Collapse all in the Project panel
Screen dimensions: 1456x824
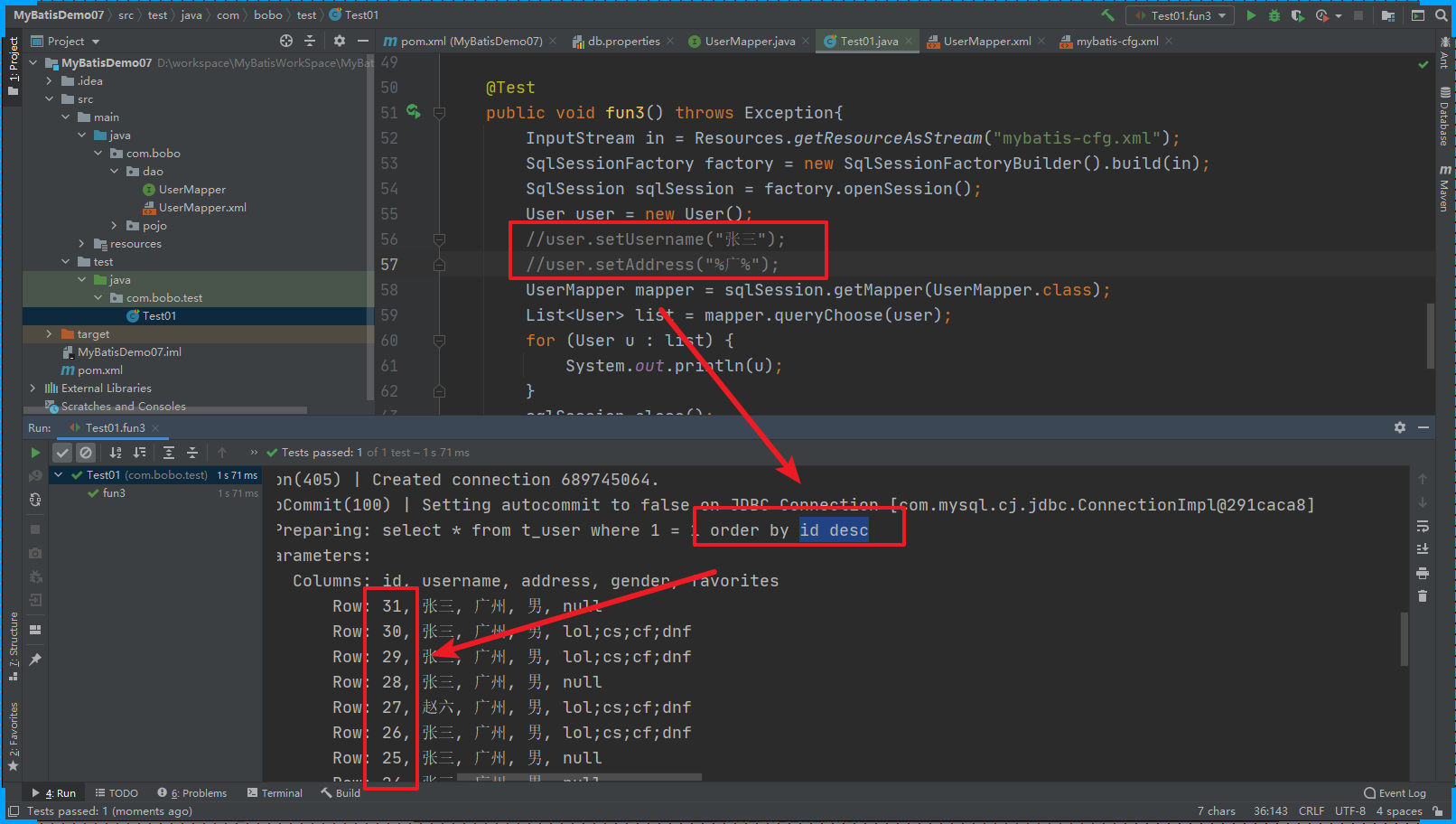(x=310, y=41)
